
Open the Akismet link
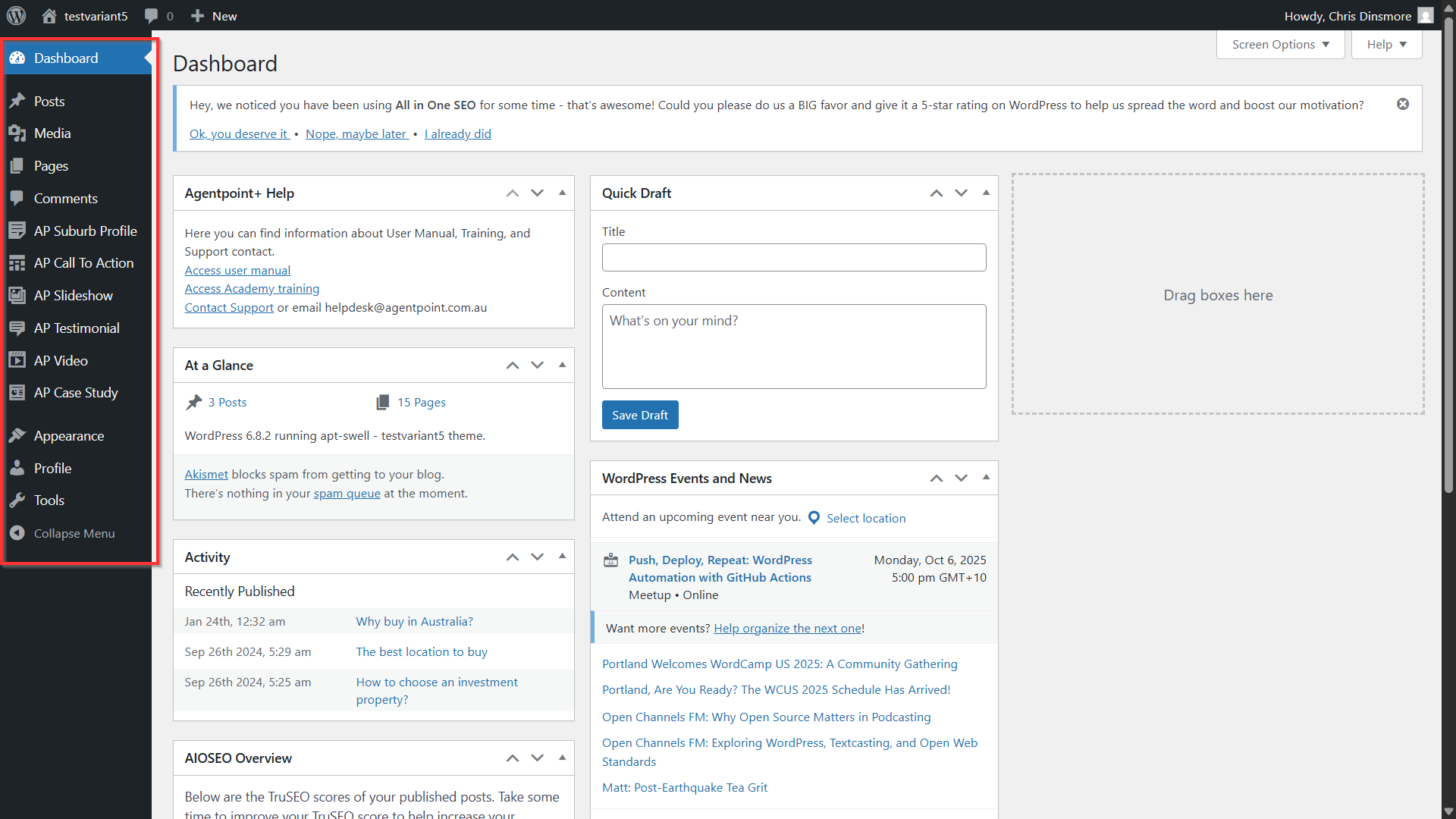(206, 475)
